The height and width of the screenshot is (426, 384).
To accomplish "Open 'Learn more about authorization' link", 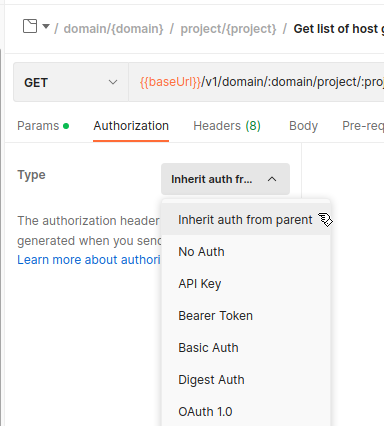I will click(89, 260).
